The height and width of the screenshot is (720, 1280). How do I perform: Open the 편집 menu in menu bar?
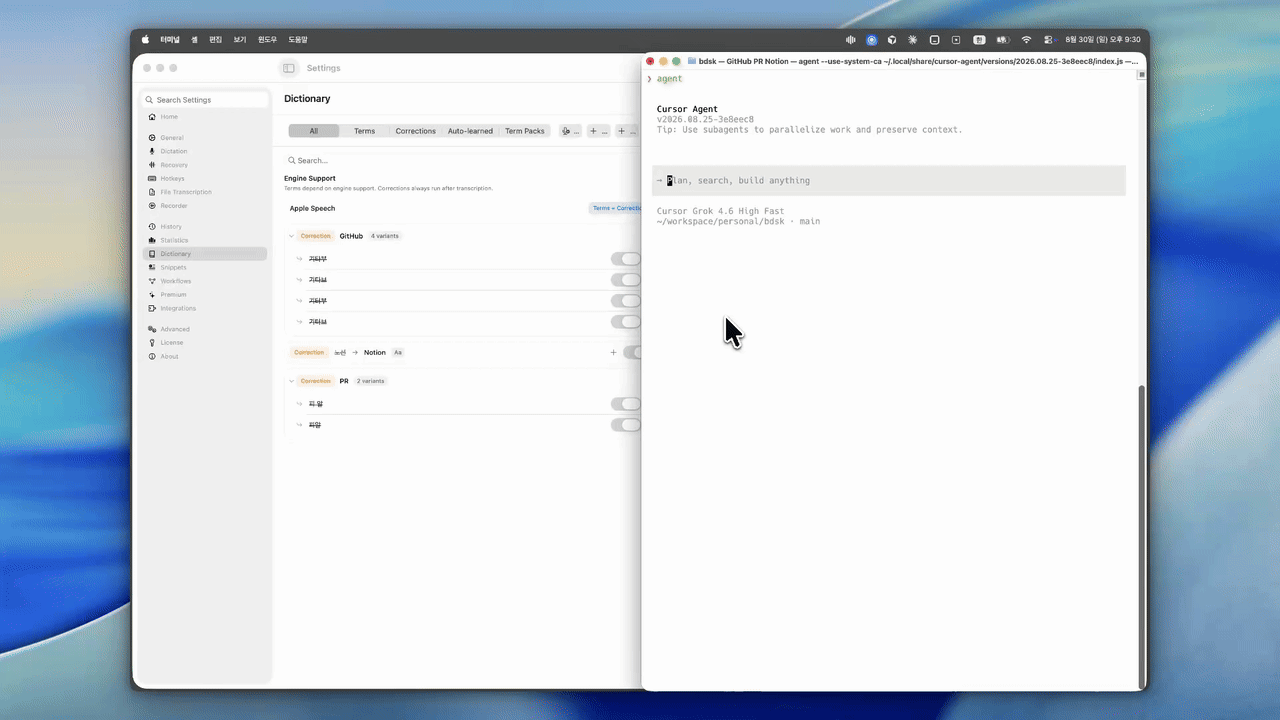(x=215, y=40)
